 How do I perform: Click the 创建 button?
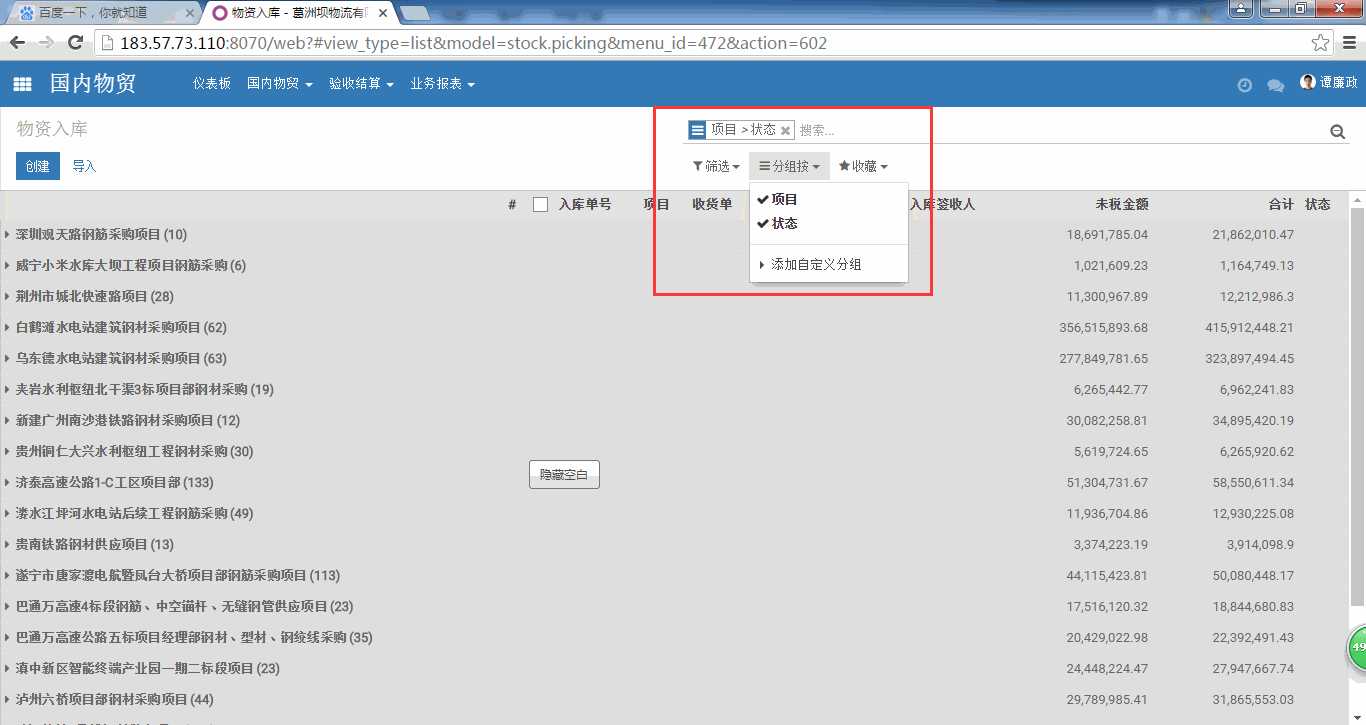click(x=38, y=166)
